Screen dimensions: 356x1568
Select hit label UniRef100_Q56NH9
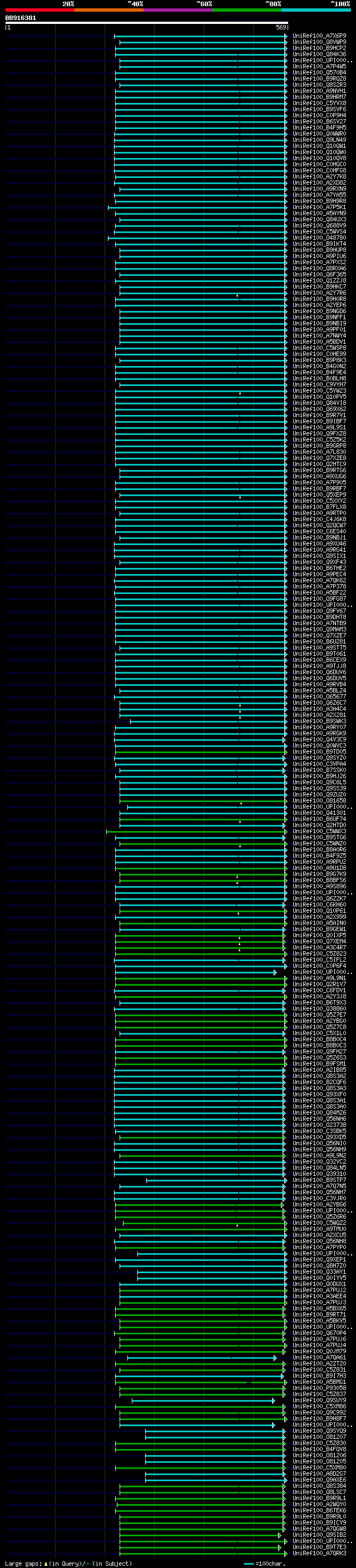pos(319,1149)
